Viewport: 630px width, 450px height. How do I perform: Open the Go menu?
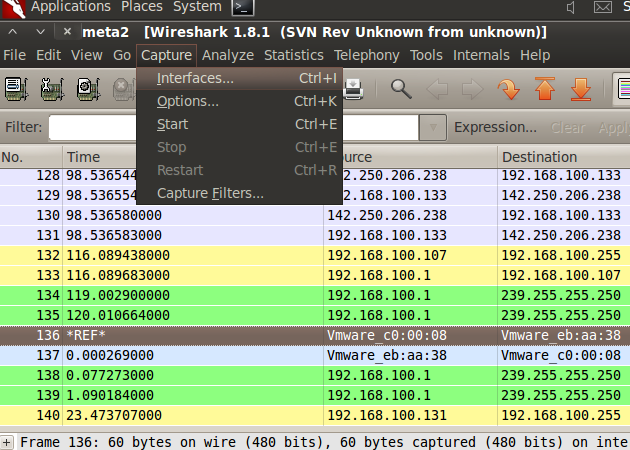pos(122,55)
